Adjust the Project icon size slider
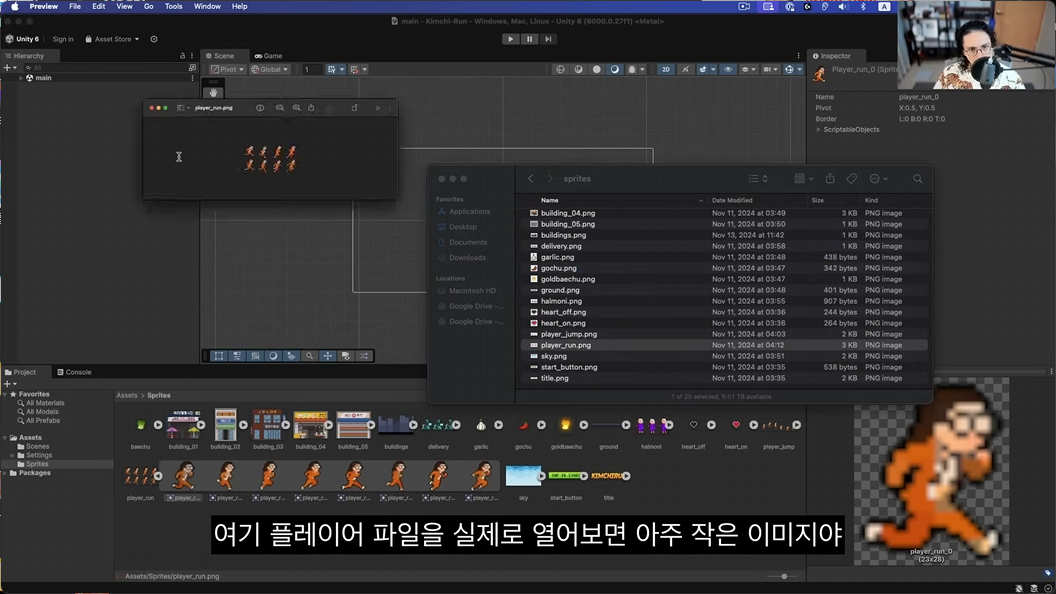Viewport: 1056px width, 594px height. (784, 576)
